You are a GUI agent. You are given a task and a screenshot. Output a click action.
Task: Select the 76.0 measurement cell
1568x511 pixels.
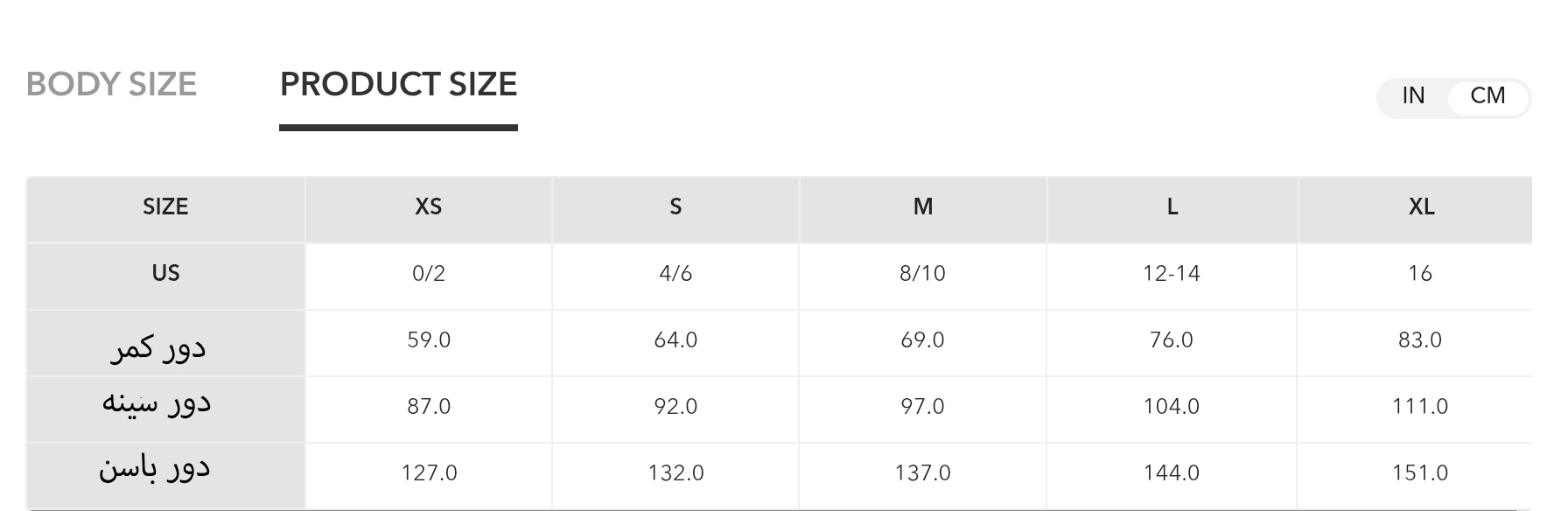click(1172, 339)
